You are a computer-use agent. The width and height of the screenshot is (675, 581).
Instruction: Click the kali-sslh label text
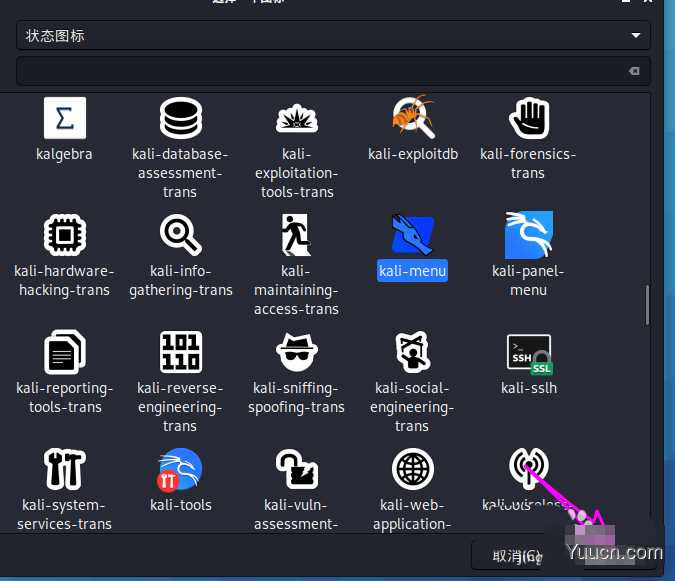(529, 388)
